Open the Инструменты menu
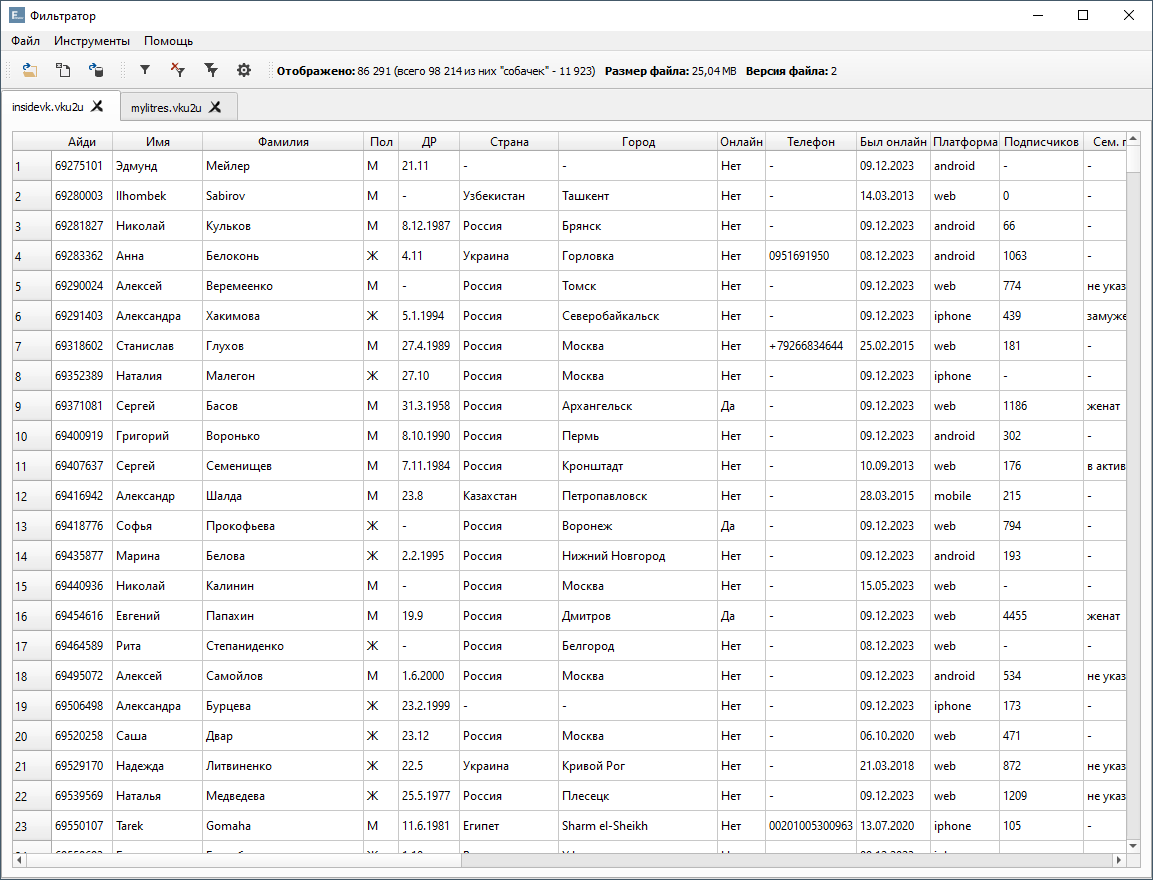Viewport: 1153px width, 880px height. pyautogui.click(x=92, y=41)
